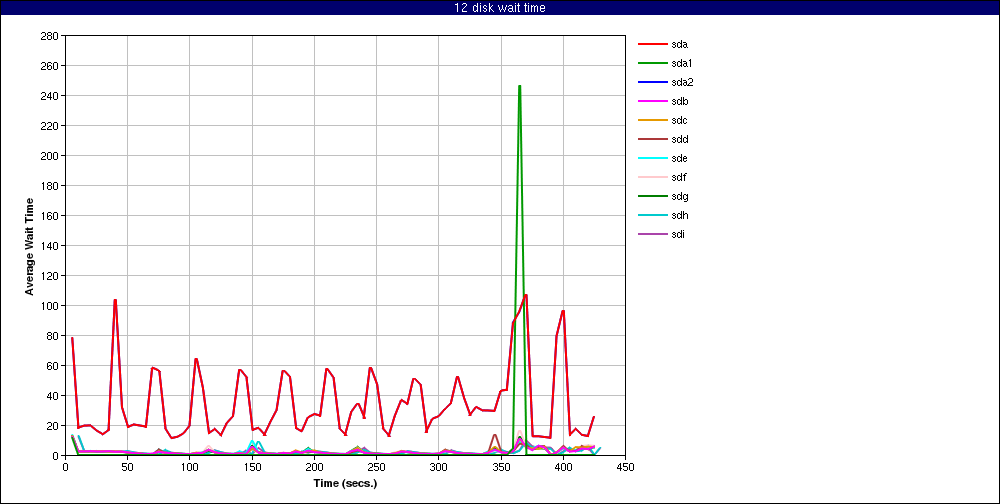Image resolution: width=1000 pixels, height=504 pixels.
Task: Select the sdi legend label
Action: [678, 234]
